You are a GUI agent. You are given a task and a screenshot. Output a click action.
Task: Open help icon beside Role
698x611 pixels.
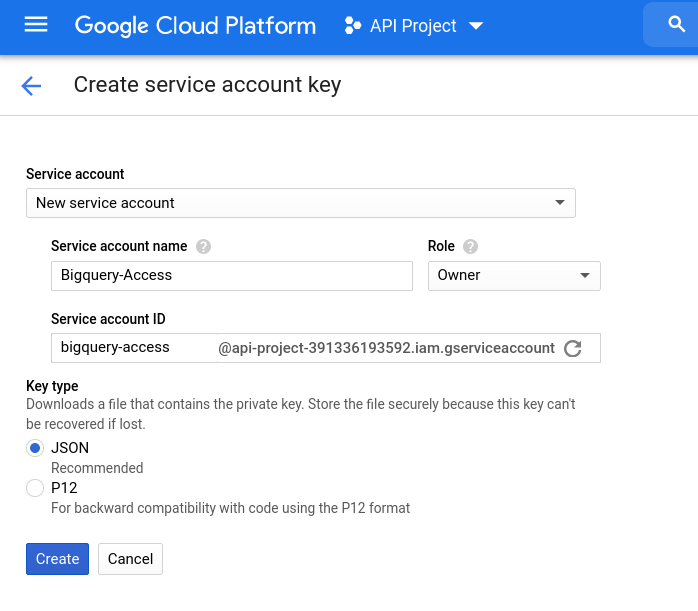470,246
